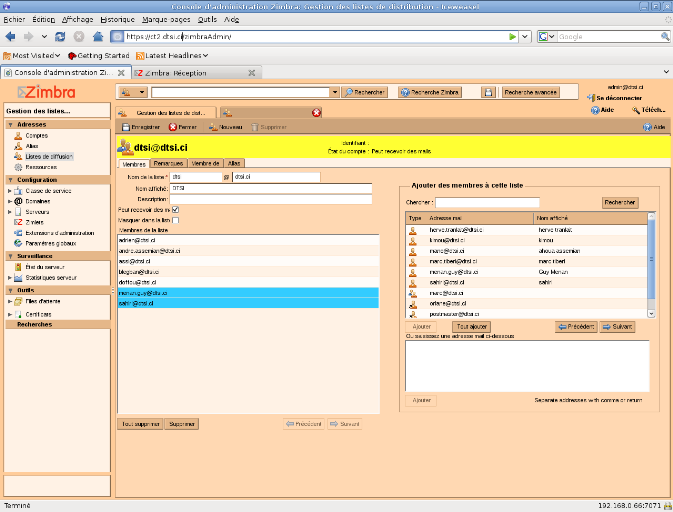
Task: Click the 'Nom affiché' input field
Action: click(270, 187)
